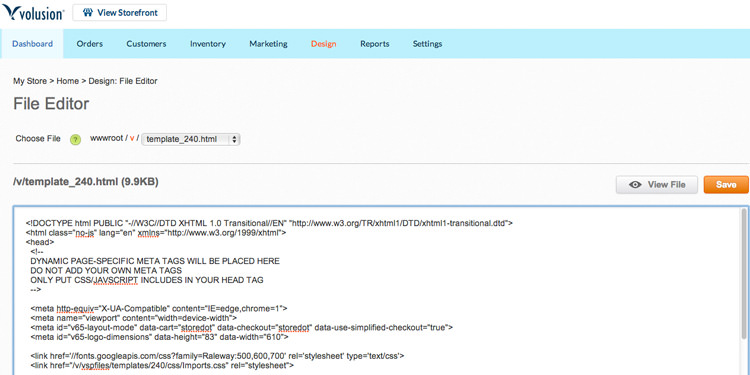
Task: Click the DOCTYPE line in the editor
Action: point(269,223)
